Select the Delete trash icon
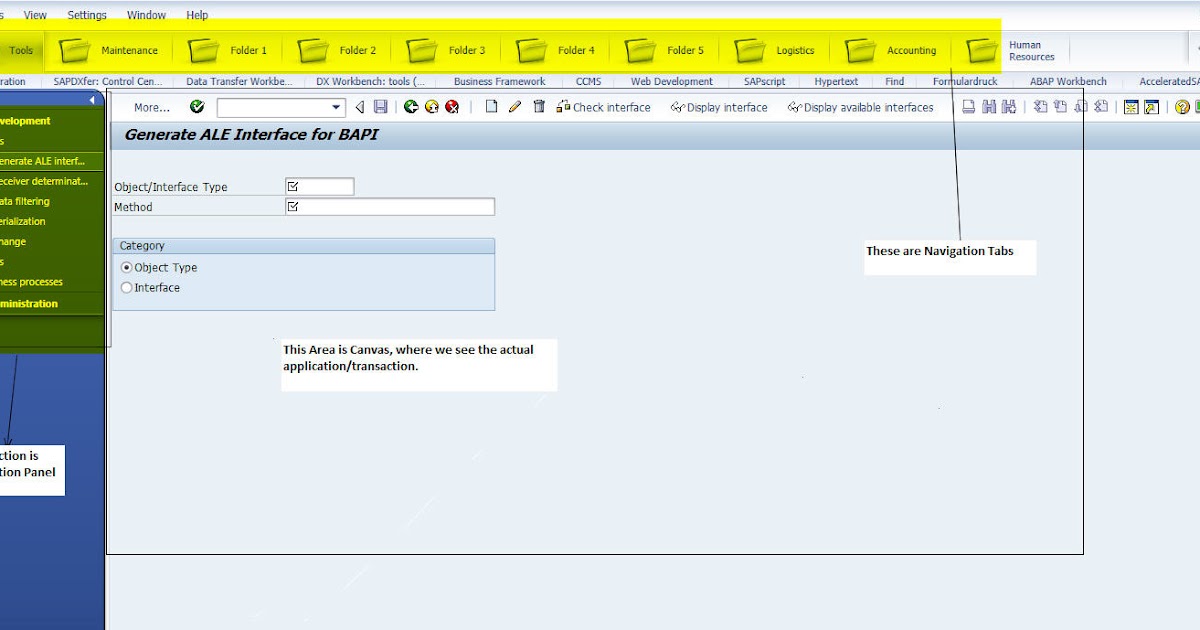Screen dimensions: 1200x630 tap(538, 107)
